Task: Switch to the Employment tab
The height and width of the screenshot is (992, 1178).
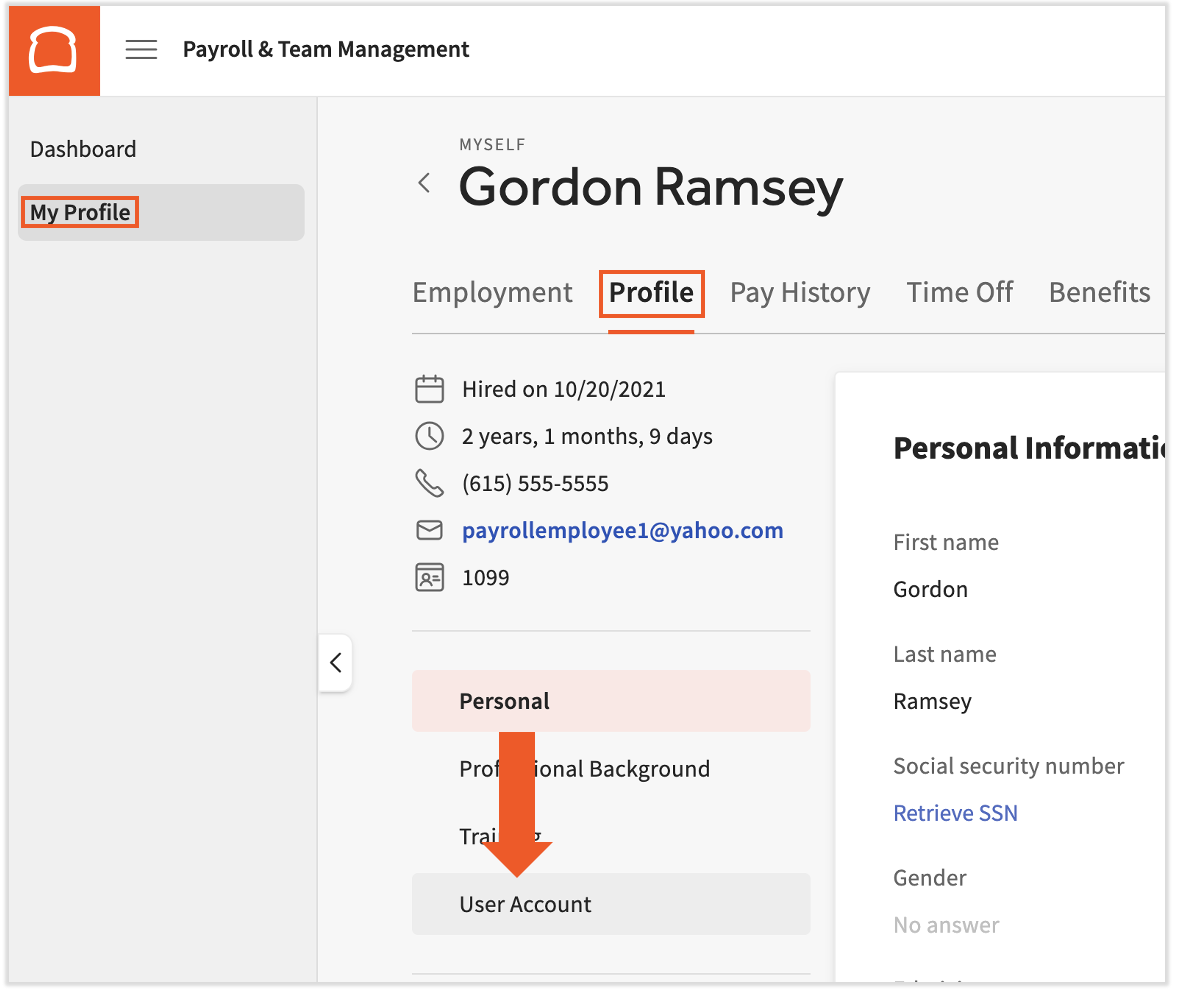Action: (492, 292)
